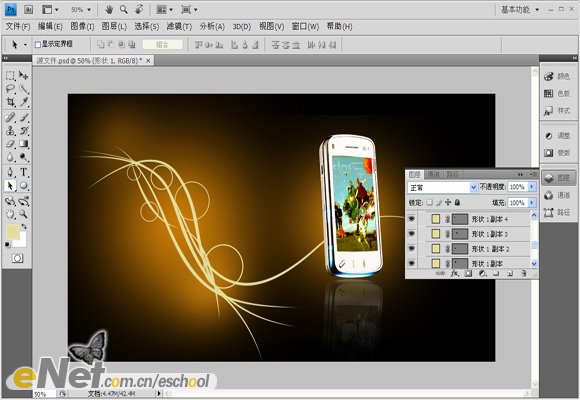The height and width of the screenshot is (400, 580).
Task: Select the Ellipse shape tool
Action: click(24, 185)
